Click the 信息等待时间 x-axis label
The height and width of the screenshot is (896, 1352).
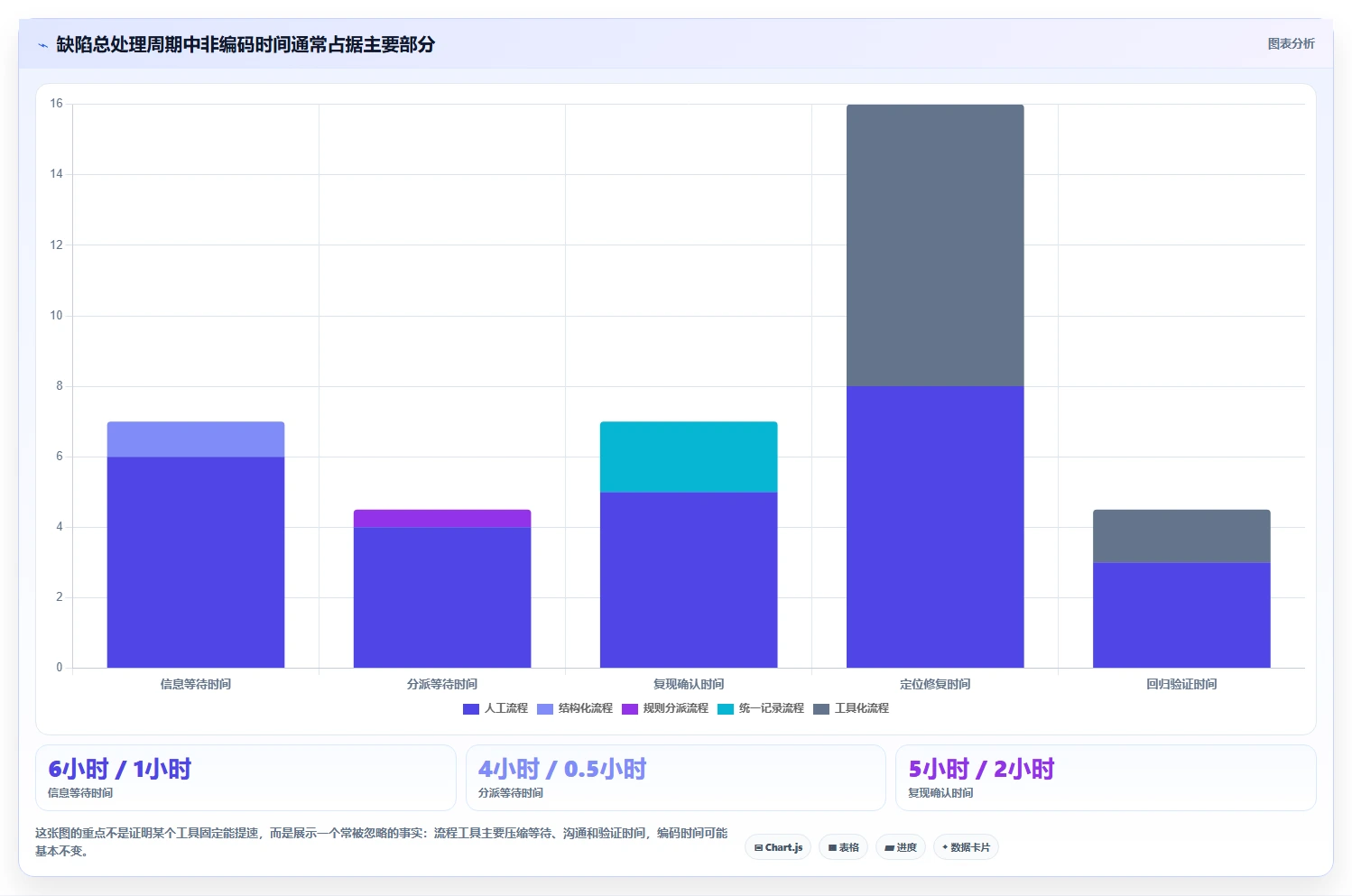(196, 684)
